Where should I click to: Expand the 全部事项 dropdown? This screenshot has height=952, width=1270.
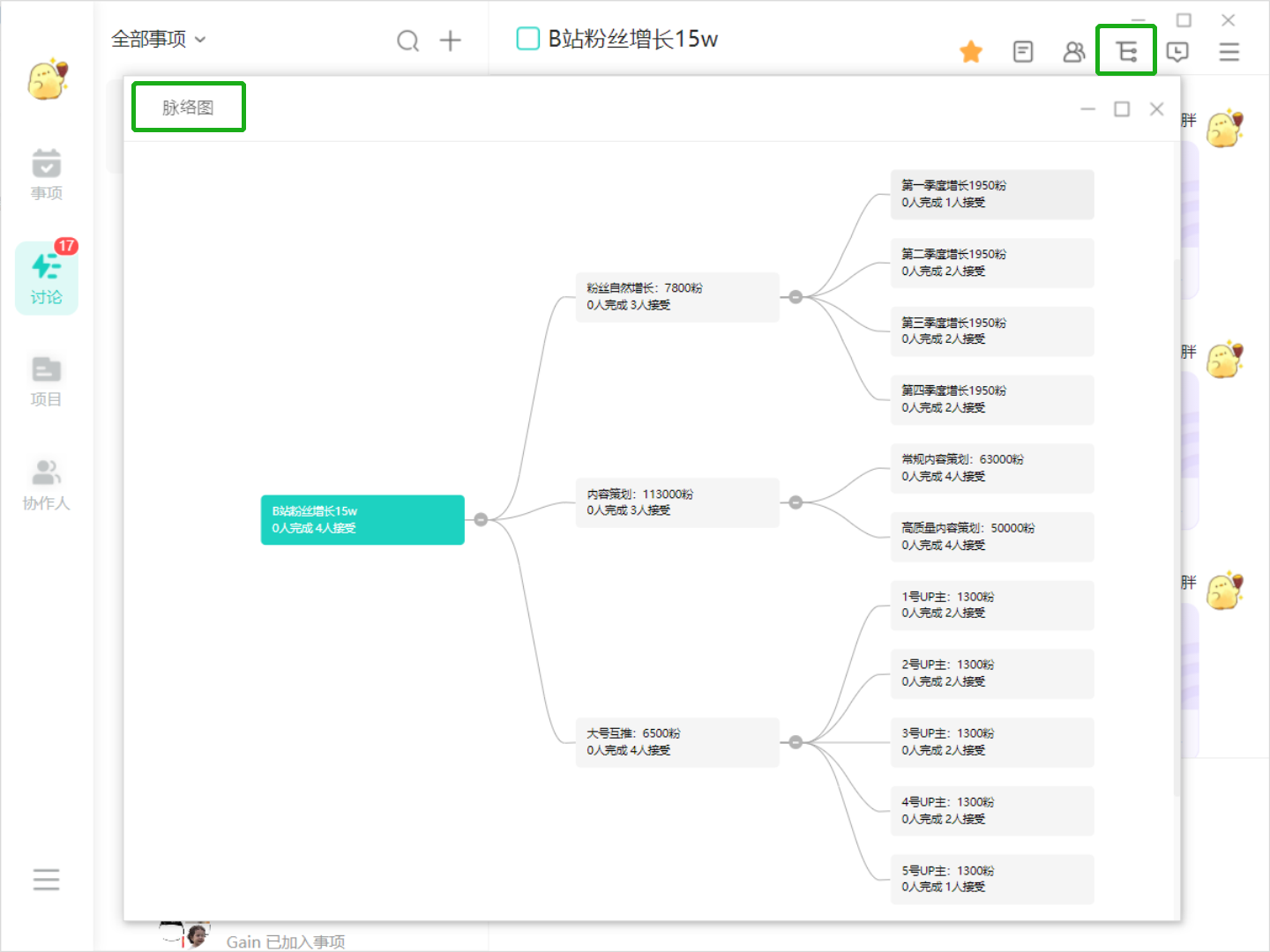coord(159,40)
